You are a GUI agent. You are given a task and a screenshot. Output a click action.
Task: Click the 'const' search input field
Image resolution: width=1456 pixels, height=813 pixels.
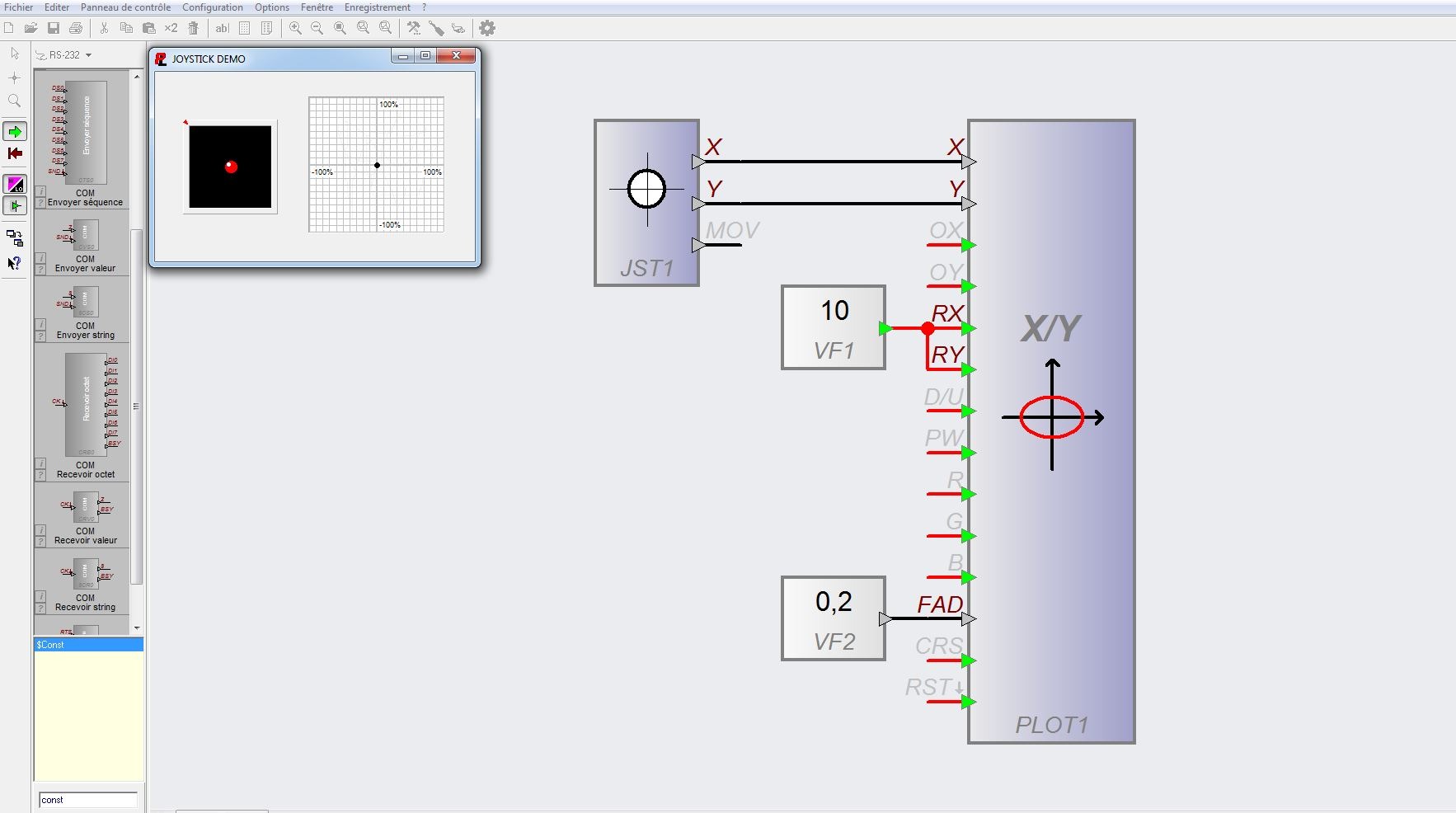[x=88, y=800]
